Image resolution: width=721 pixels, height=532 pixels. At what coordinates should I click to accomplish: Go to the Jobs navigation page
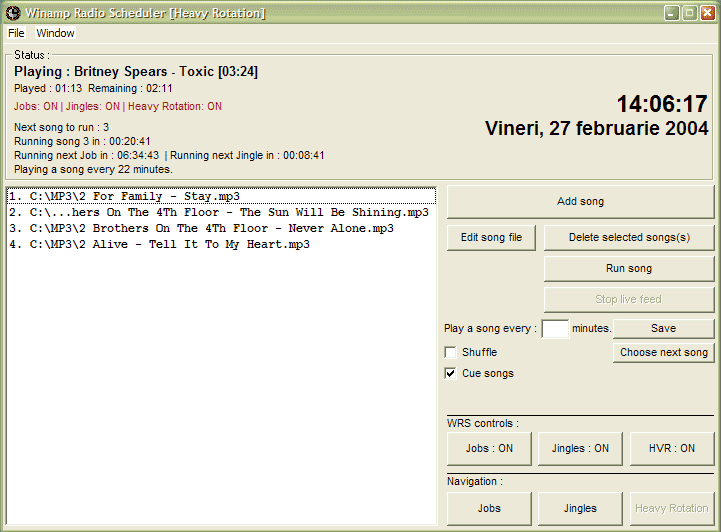pyautogui.click(x=489, y=508)
